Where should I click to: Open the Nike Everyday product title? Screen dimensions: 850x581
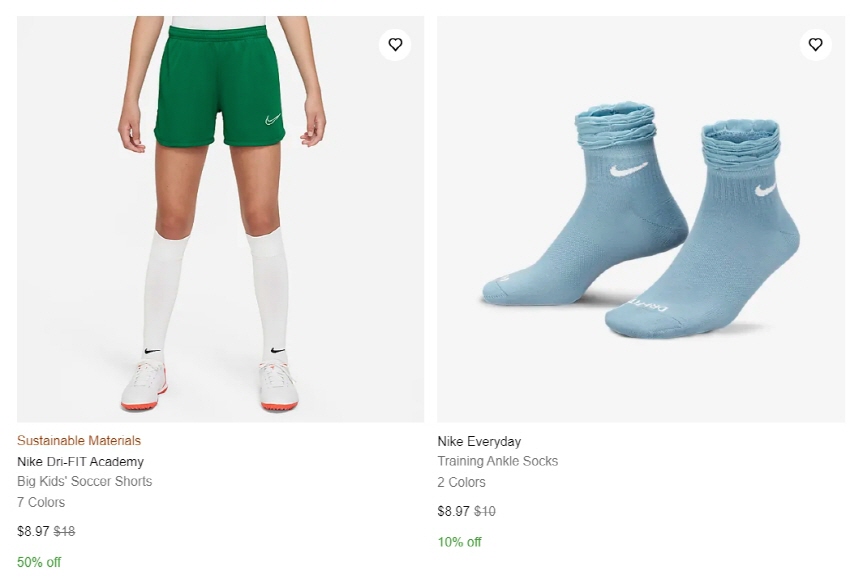point(479,442)
